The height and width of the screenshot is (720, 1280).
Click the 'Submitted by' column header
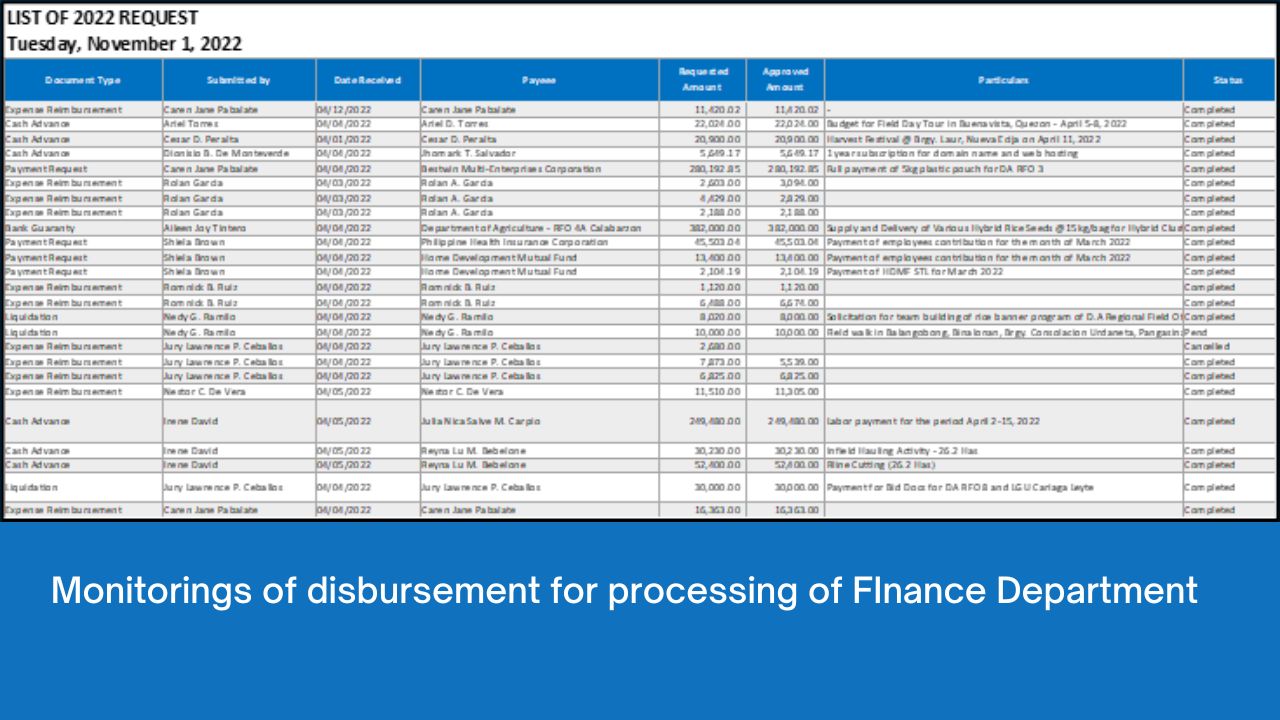point(239,79)
